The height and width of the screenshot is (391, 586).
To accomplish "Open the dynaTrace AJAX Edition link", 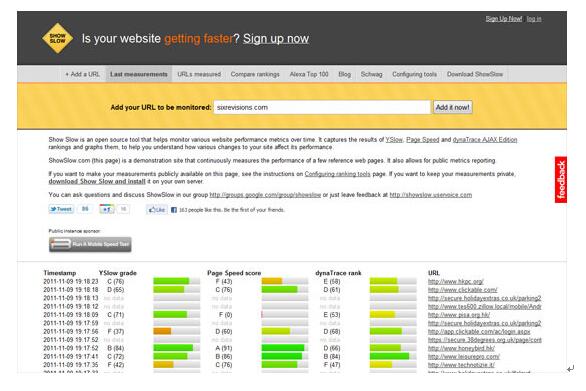I will (x=485, y=139).
